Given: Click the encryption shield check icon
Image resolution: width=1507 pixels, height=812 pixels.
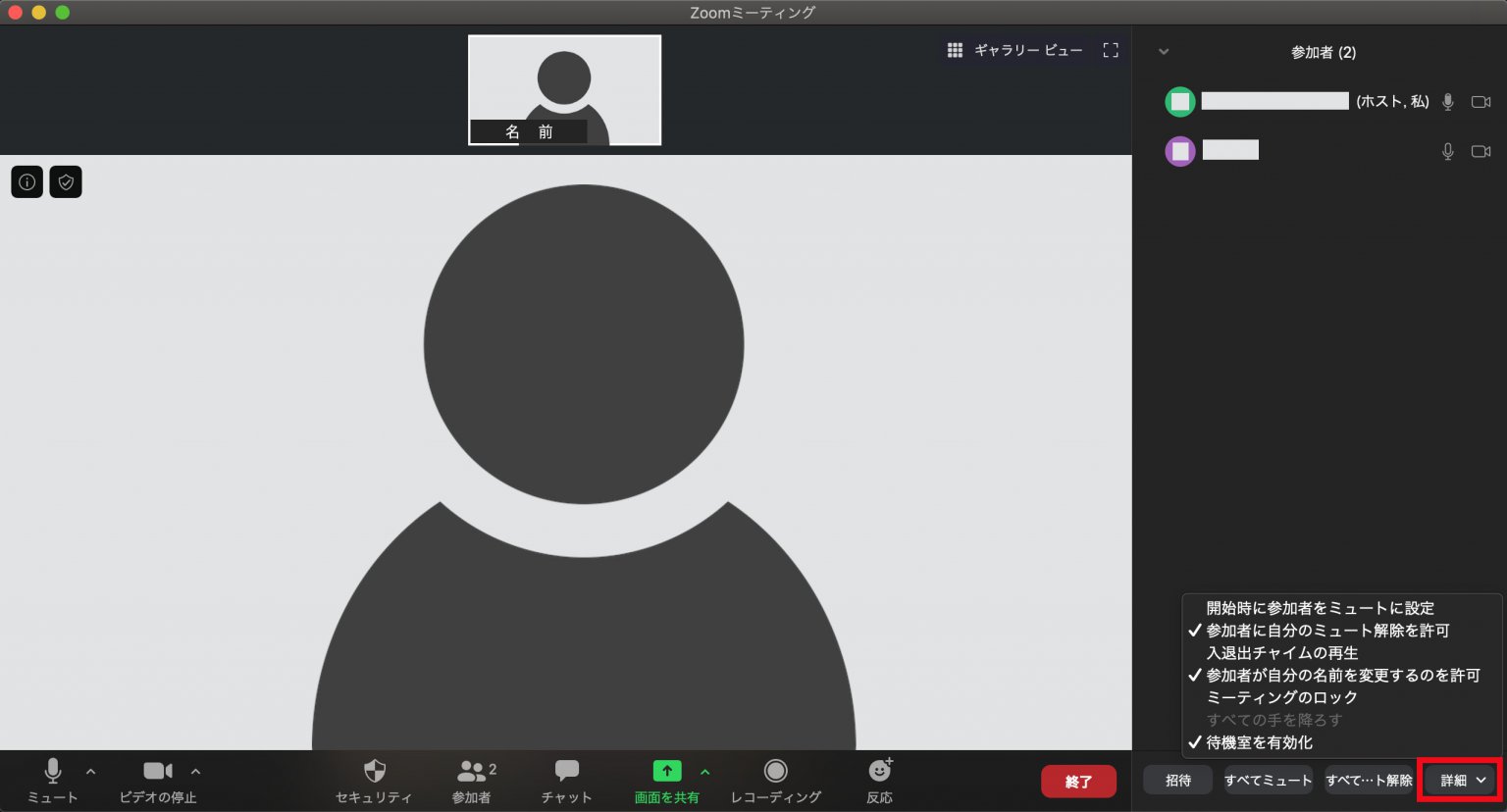Looking at the screenshot, I should pos(66,181).
